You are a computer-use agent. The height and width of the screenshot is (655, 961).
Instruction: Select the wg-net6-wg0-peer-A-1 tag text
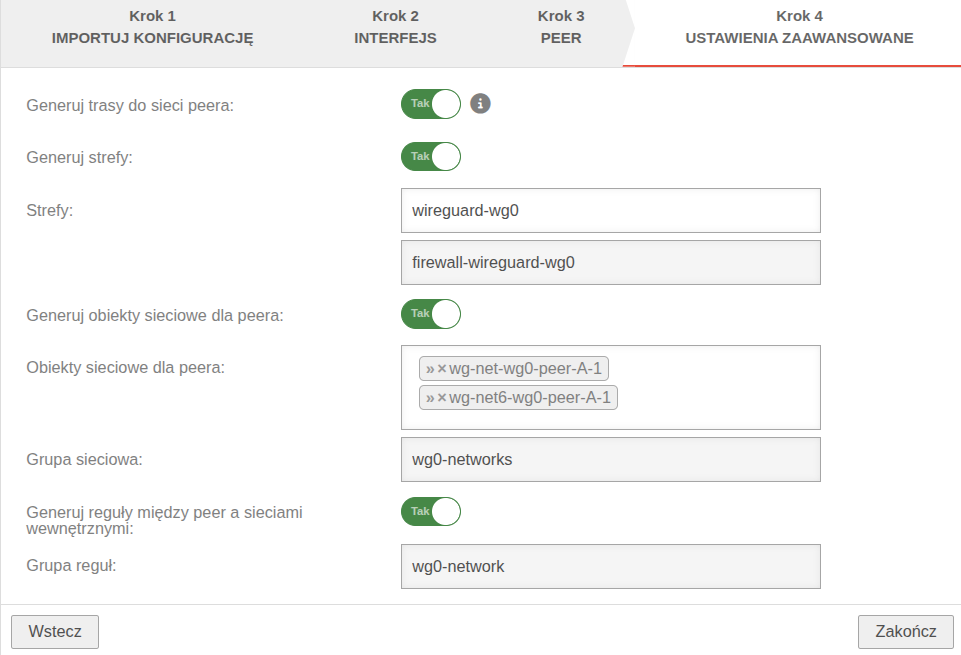[530, 398]
